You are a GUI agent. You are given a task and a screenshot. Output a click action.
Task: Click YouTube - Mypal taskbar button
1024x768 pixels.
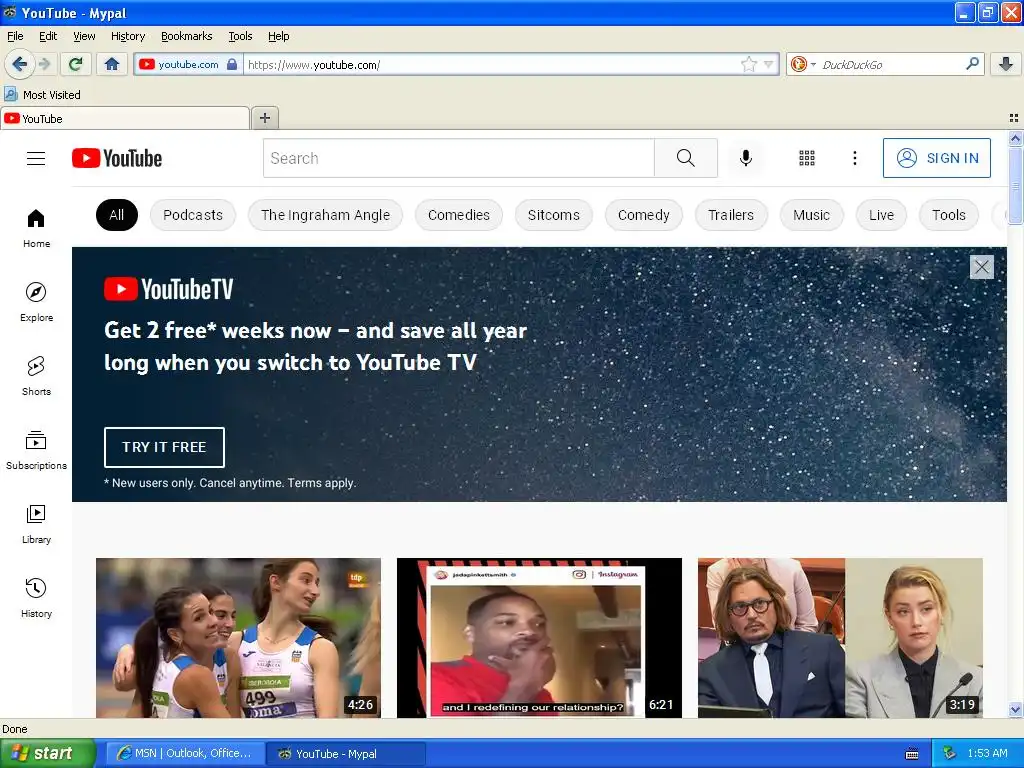[346, 754]
